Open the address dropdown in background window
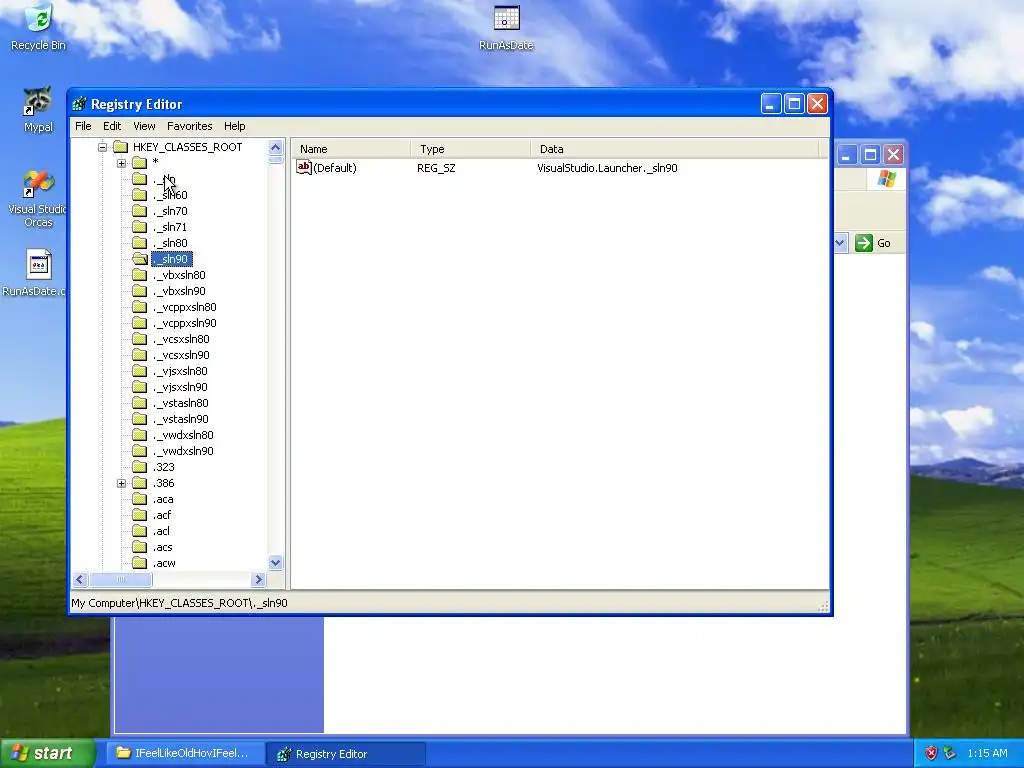 (840, 243)
